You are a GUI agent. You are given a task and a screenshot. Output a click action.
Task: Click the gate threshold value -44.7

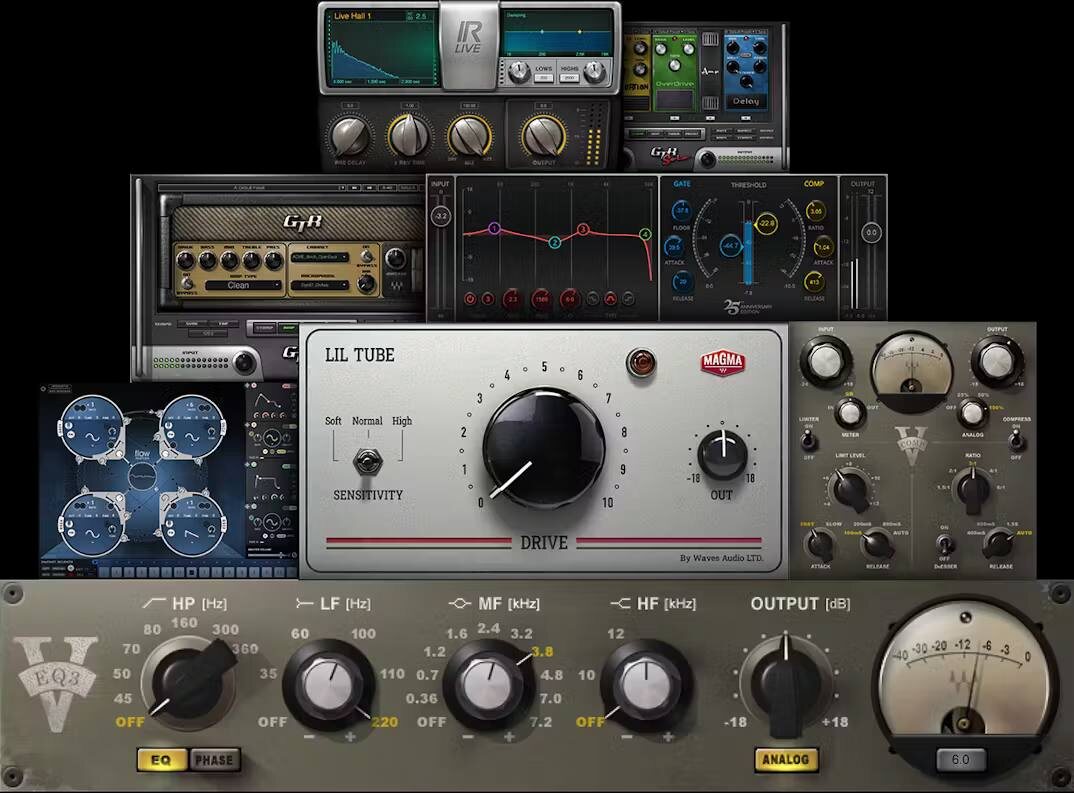tap(730, 245)
